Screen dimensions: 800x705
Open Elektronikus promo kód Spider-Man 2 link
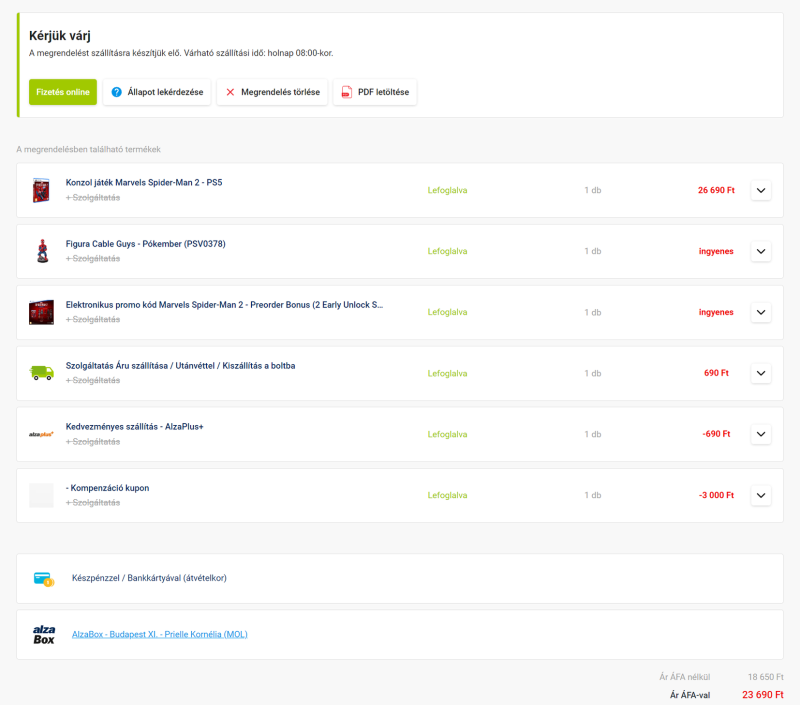(x=224, y=305)
